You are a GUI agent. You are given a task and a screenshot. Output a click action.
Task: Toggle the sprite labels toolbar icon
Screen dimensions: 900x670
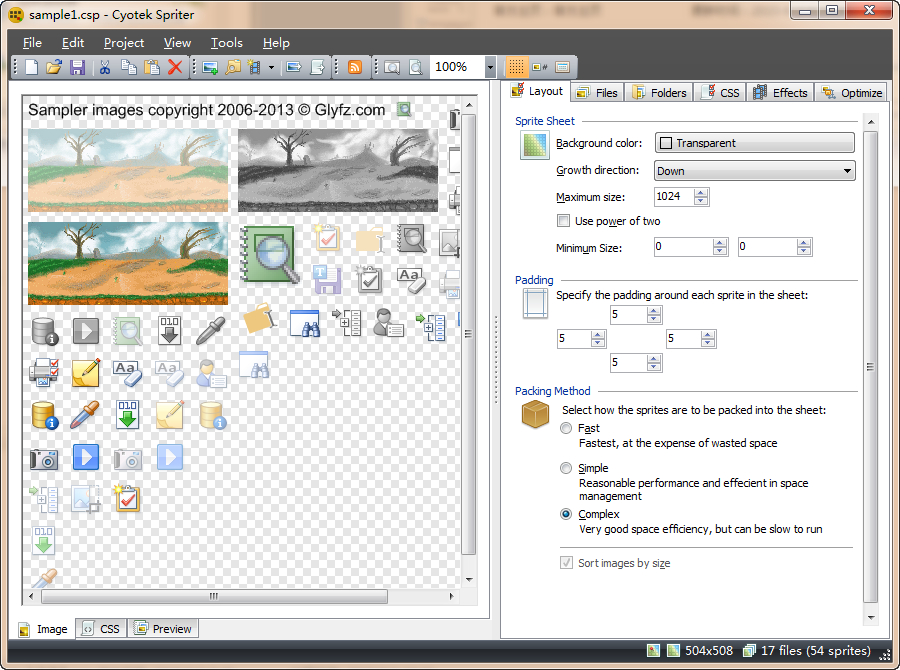coord(540,67)
